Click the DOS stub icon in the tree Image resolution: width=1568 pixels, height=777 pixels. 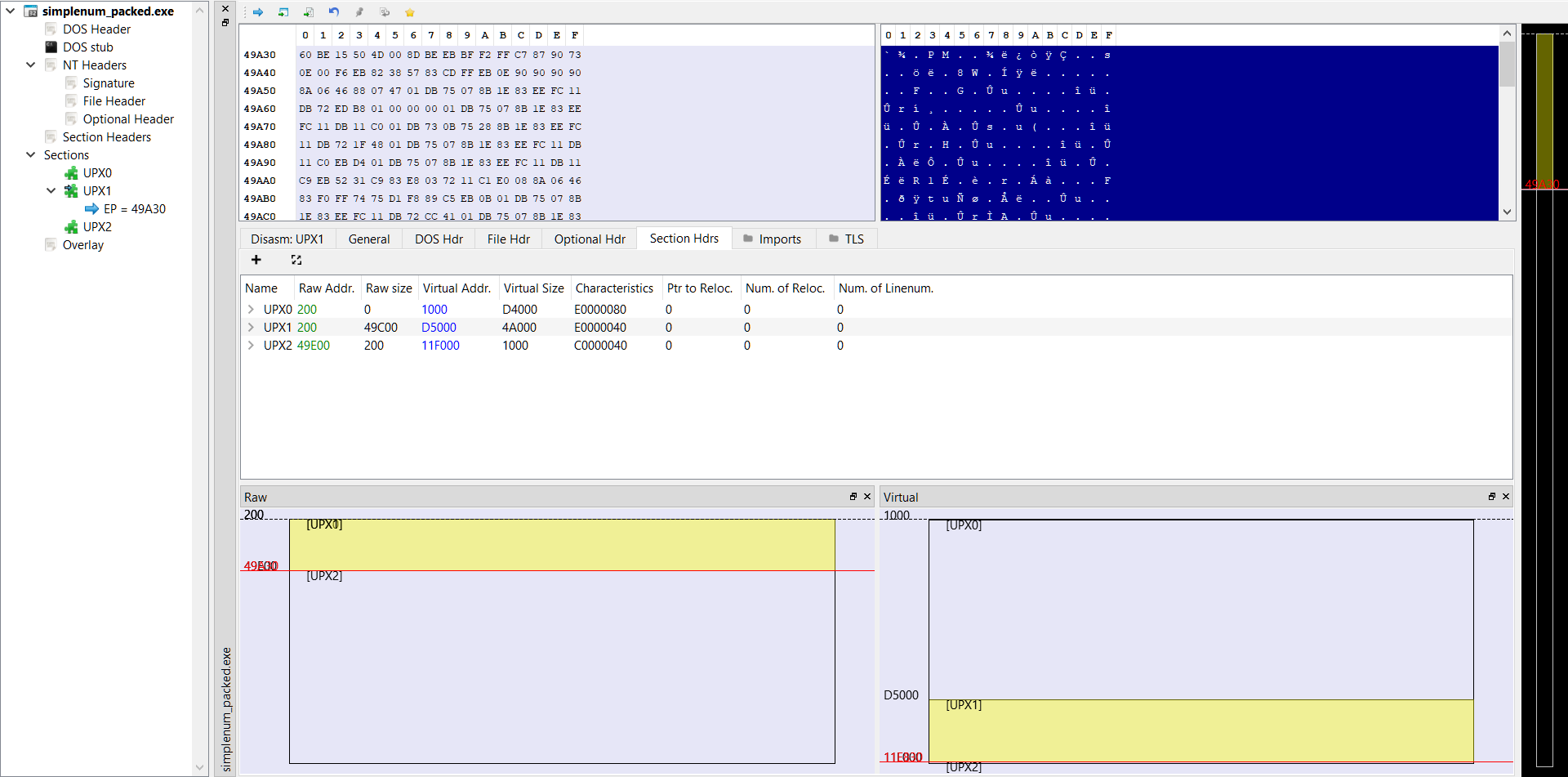pos(49,47)
